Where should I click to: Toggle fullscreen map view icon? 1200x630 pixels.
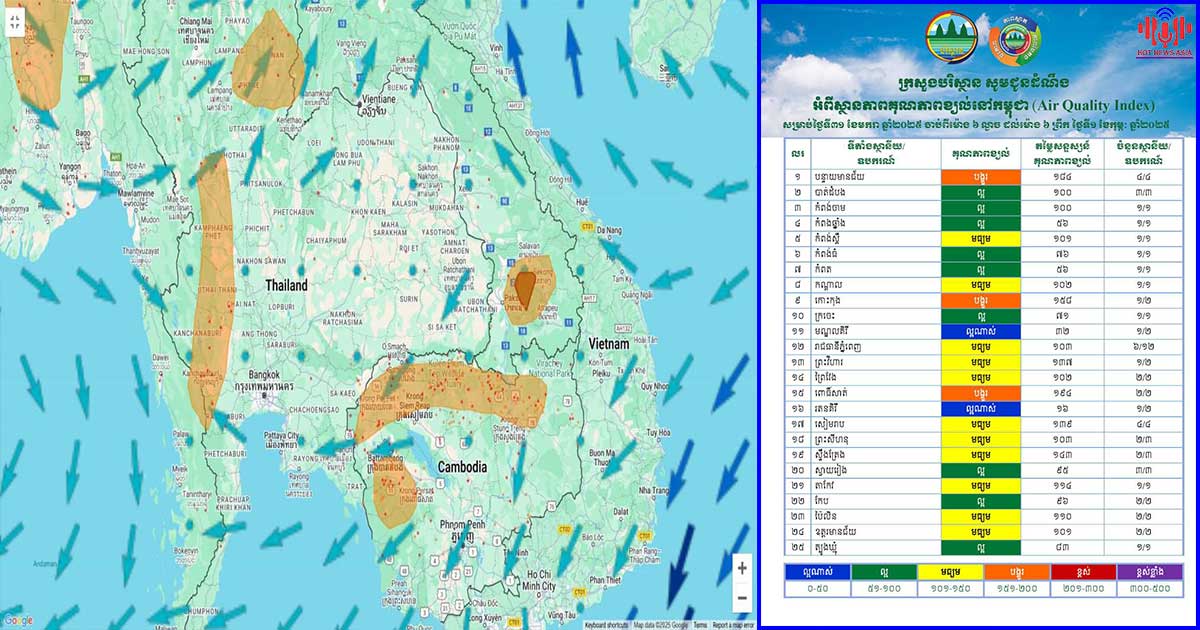tap(13, 22)
